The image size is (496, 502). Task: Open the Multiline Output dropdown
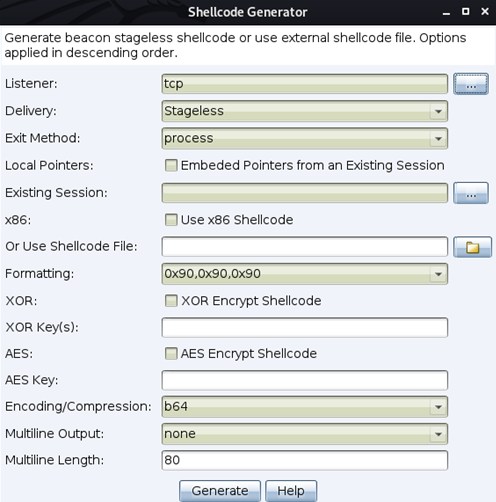pyautogui.click(x=304, y=434)
